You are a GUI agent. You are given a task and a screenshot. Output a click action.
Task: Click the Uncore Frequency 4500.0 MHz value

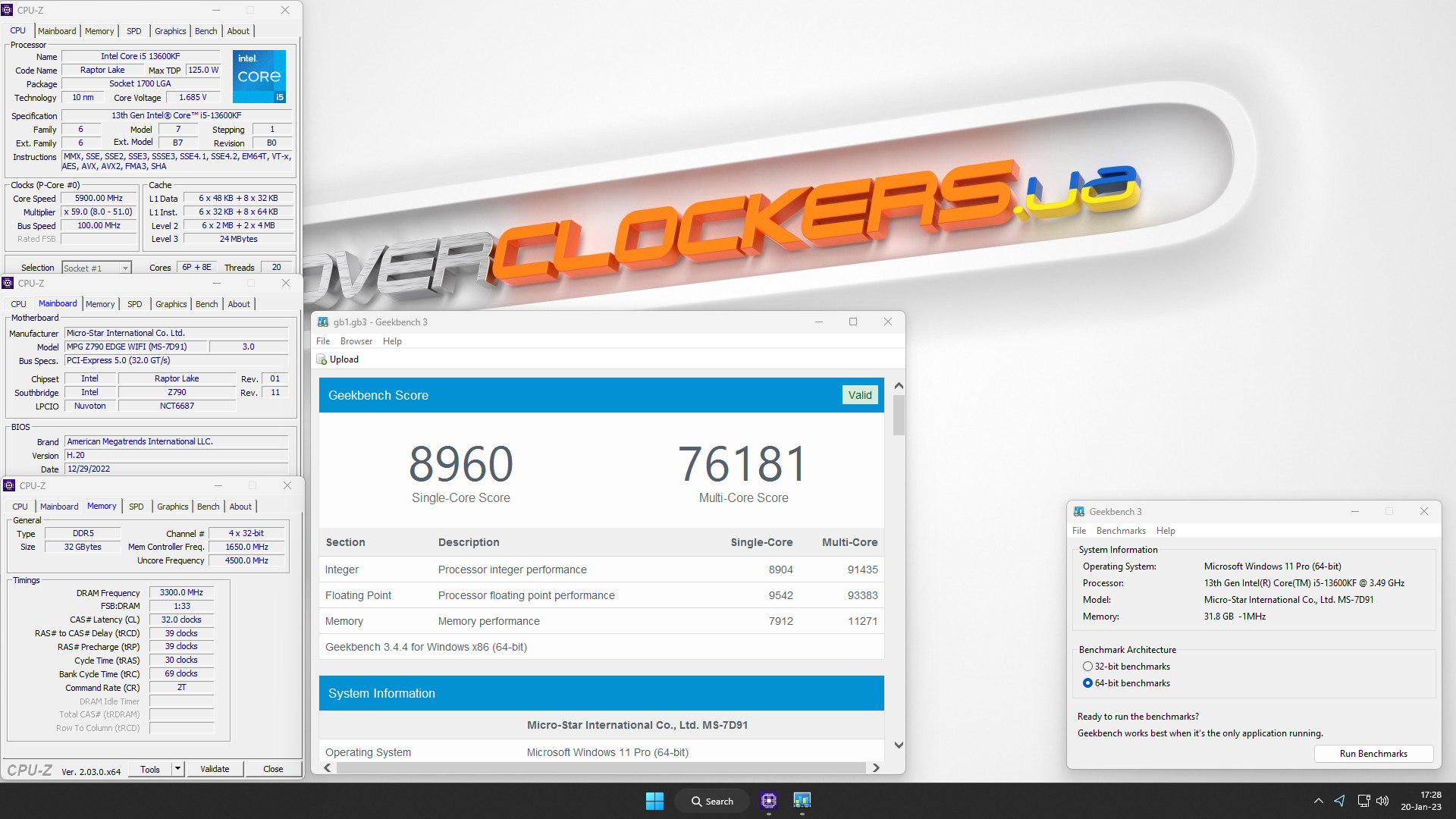click(x=246, y=560)
